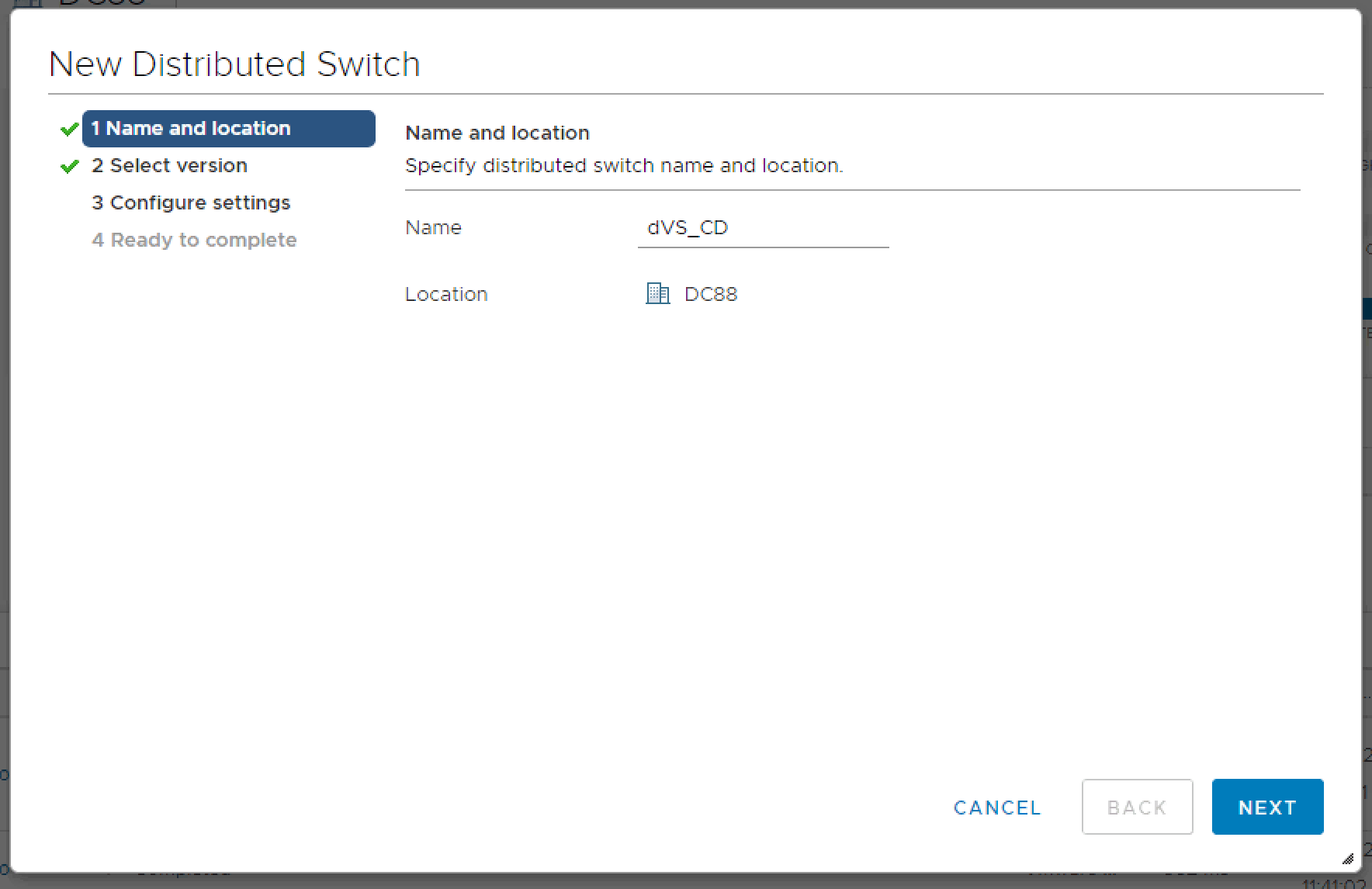1372x889 pixels.
Task: Click the New Distributed Switch dialog title
Action: click(234, 64)
